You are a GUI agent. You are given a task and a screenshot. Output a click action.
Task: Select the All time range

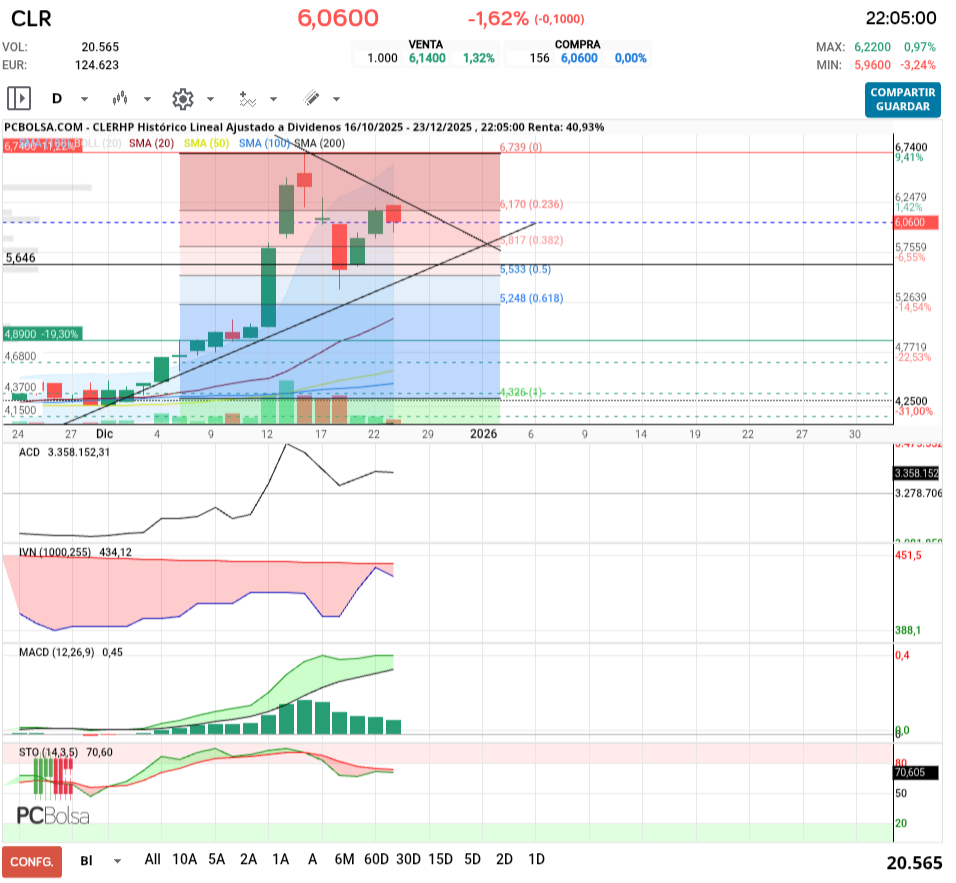pyautogui.click(x=152, y=859)
